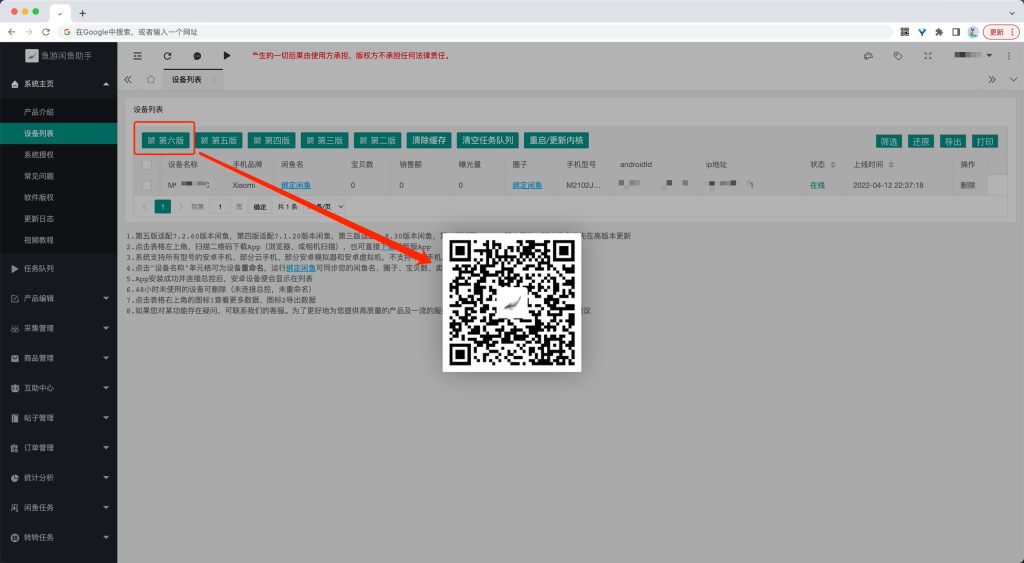Click the chat bubble icon in the toolbar

197,56
